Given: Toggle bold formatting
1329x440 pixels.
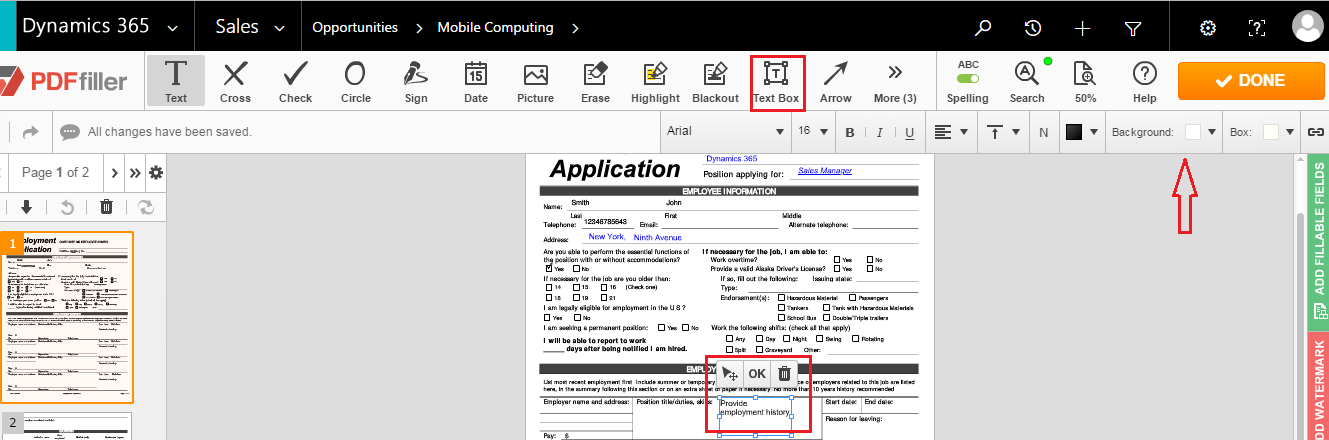Looking at the screenshot, I should [x=850, y=132].
